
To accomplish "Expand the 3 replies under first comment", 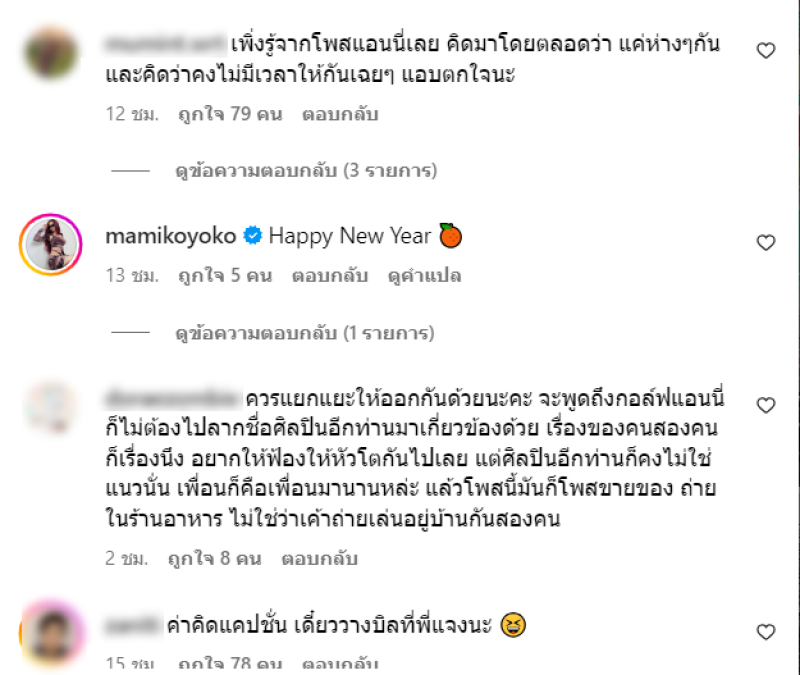I will (306, 170).
